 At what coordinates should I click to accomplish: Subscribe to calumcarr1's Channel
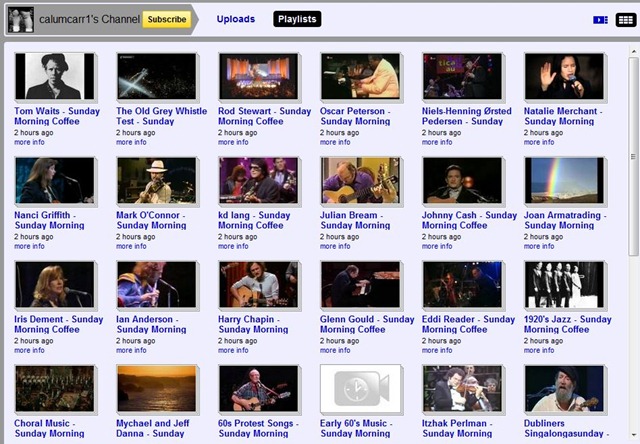coord(167,19)
